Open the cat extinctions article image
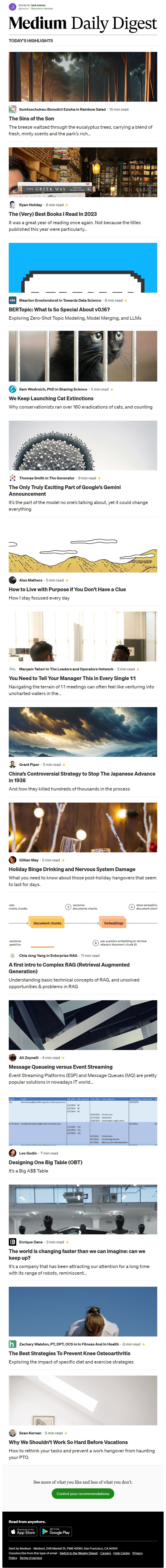 (x=83, y=356)
